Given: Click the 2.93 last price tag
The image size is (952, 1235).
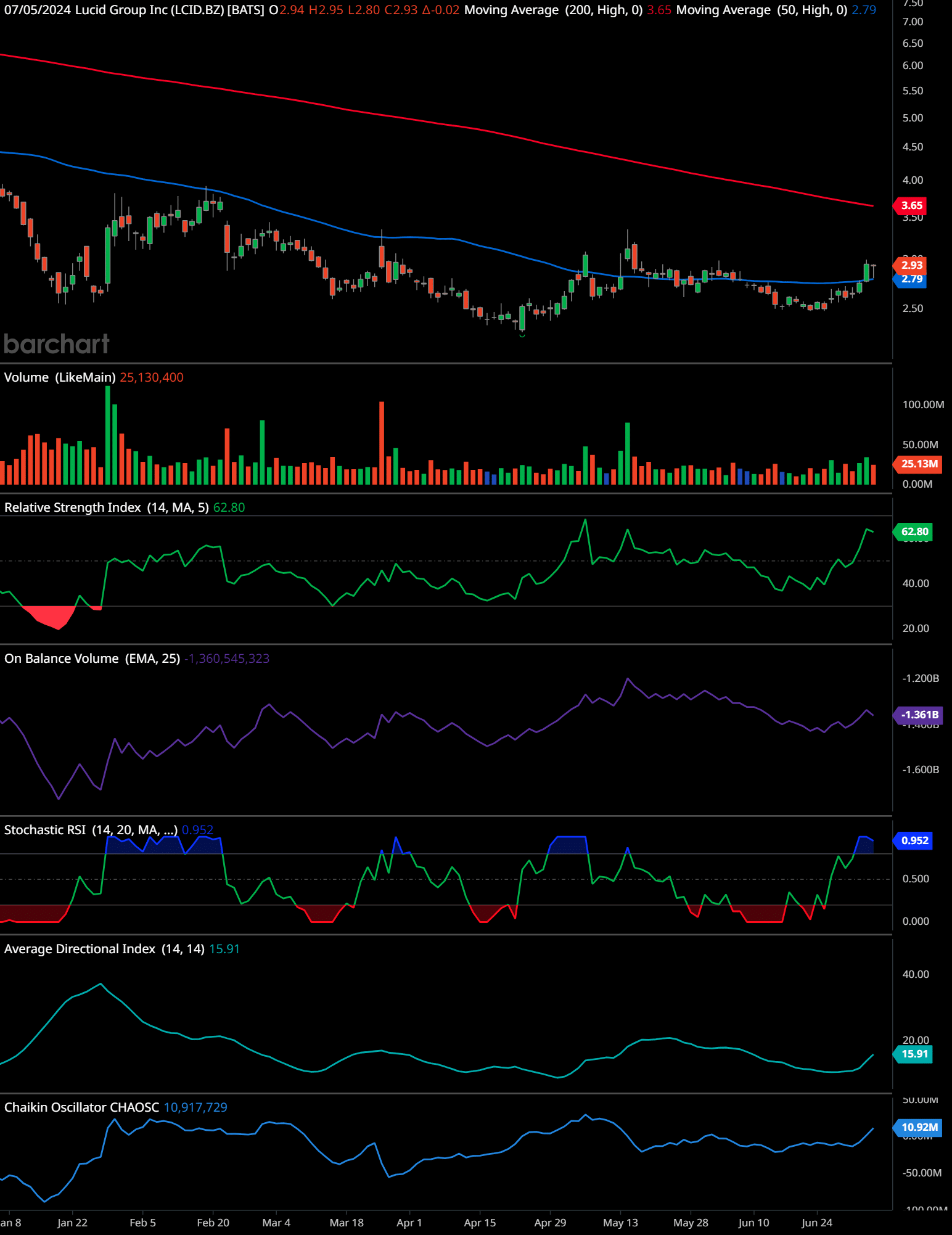Looking at the screenshot, I should (x=911, y=265).
